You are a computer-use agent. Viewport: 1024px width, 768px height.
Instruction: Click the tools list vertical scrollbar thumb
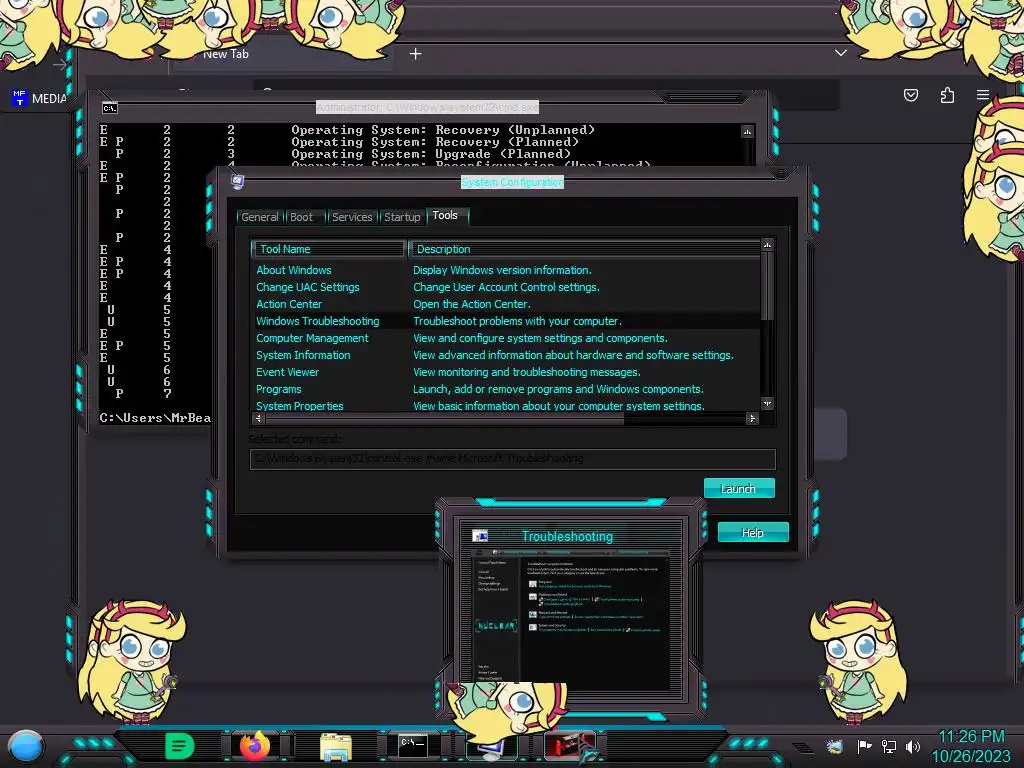(767, 285)
